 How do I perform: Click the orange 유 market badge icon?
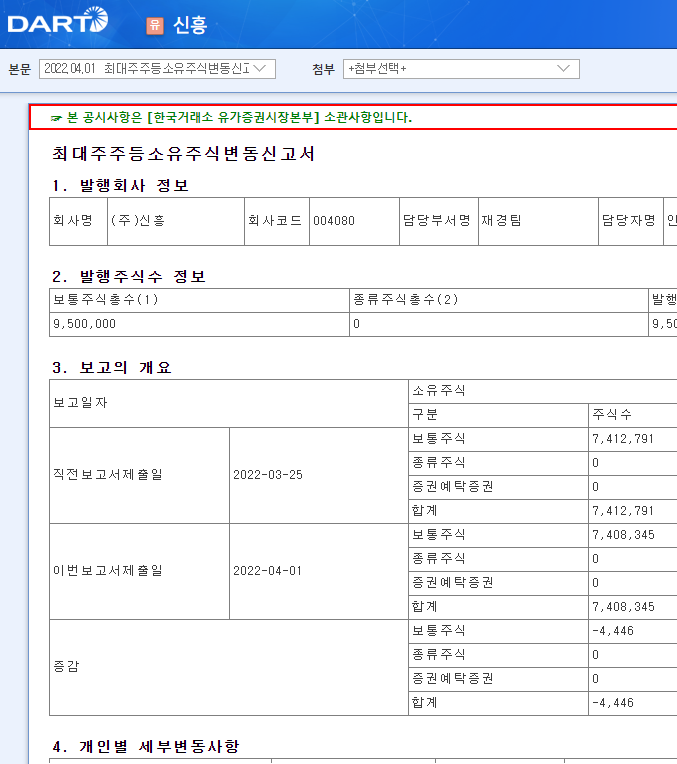[155, 25]
